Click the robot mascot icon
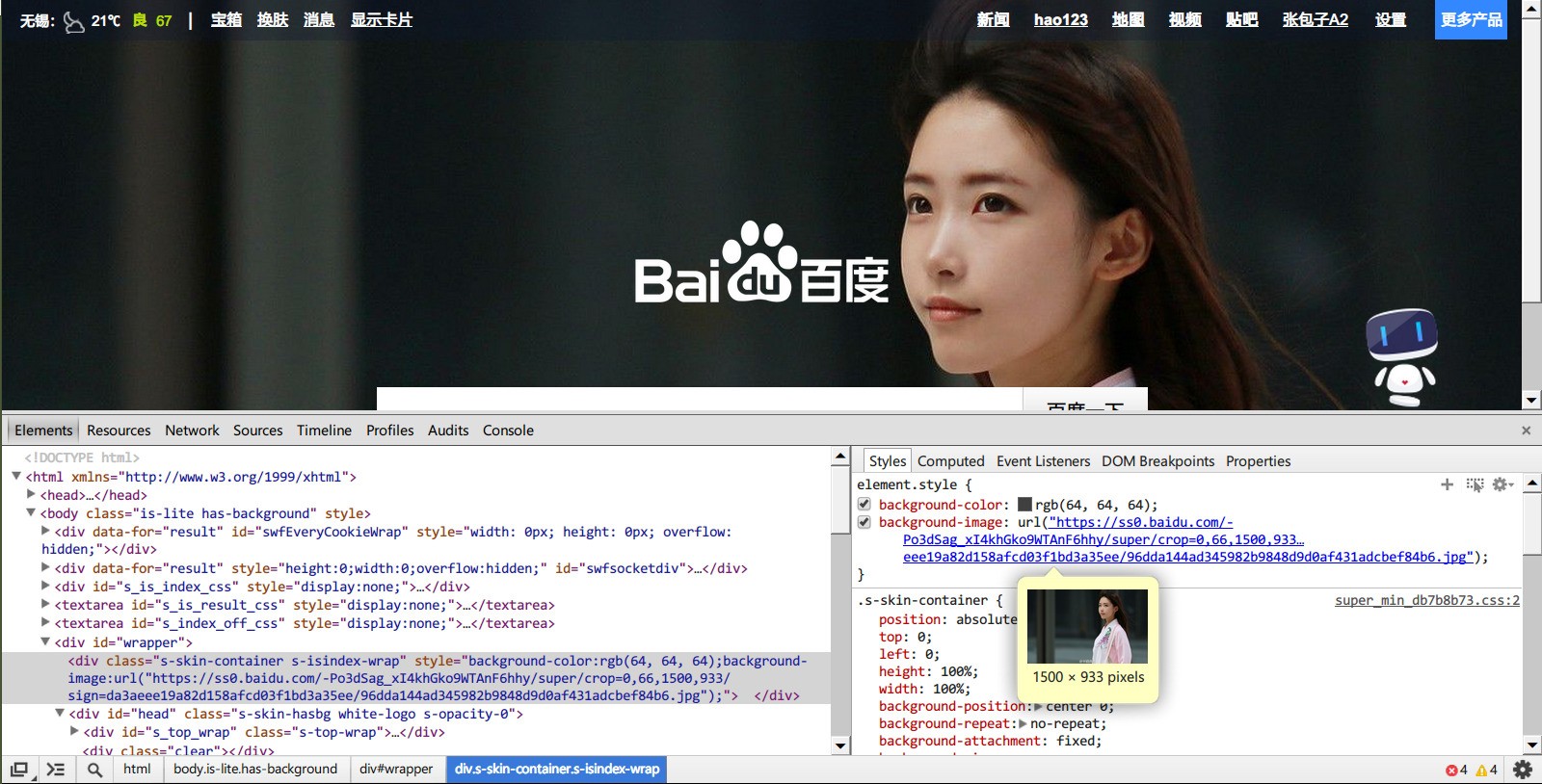 (1403, 357)
